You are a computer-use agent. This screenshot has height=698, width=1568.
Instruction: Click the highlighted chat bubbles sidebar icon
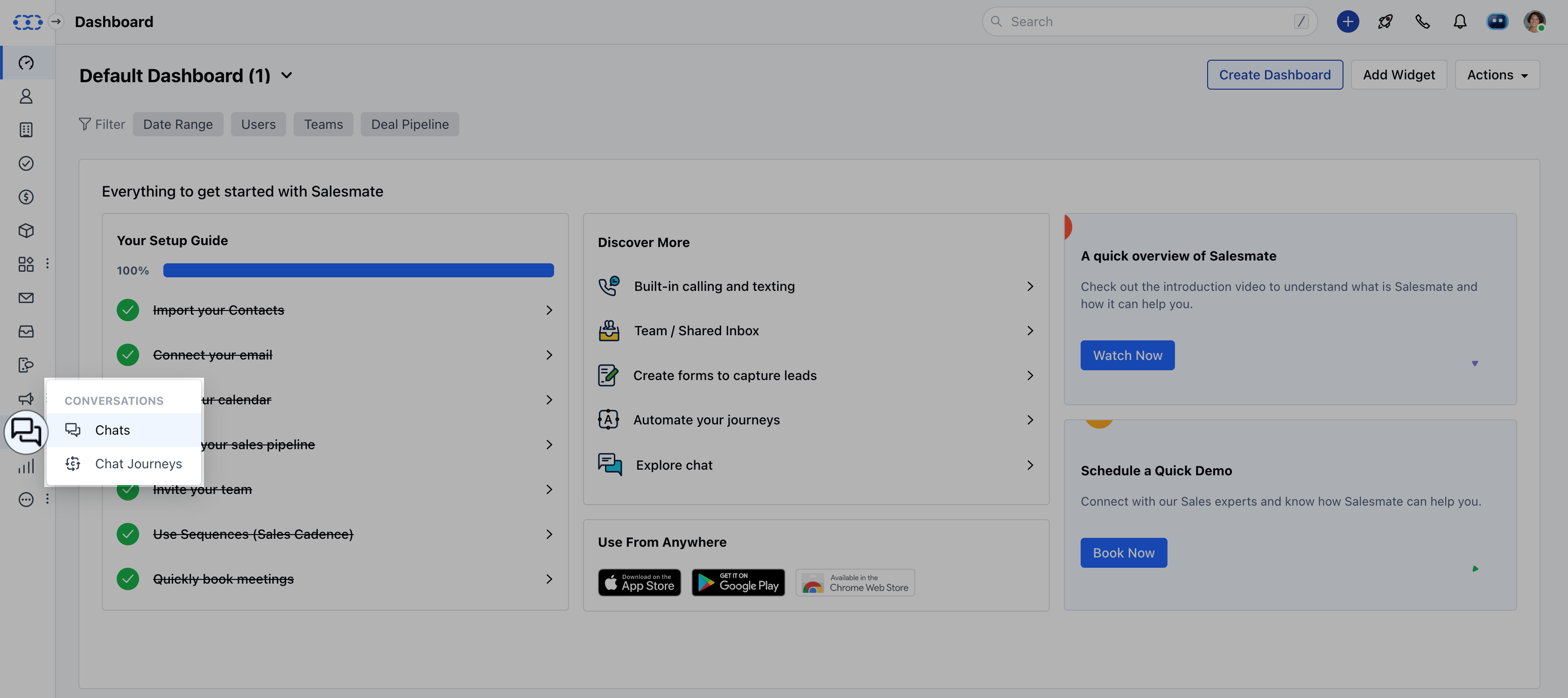tap(26, 432)
